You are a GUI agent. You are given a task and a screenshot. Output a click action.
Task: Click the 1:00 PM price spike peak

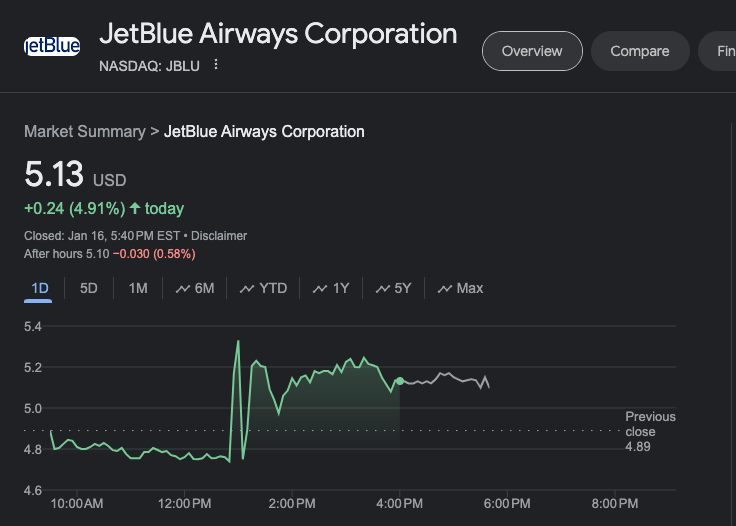click(238, 342)
